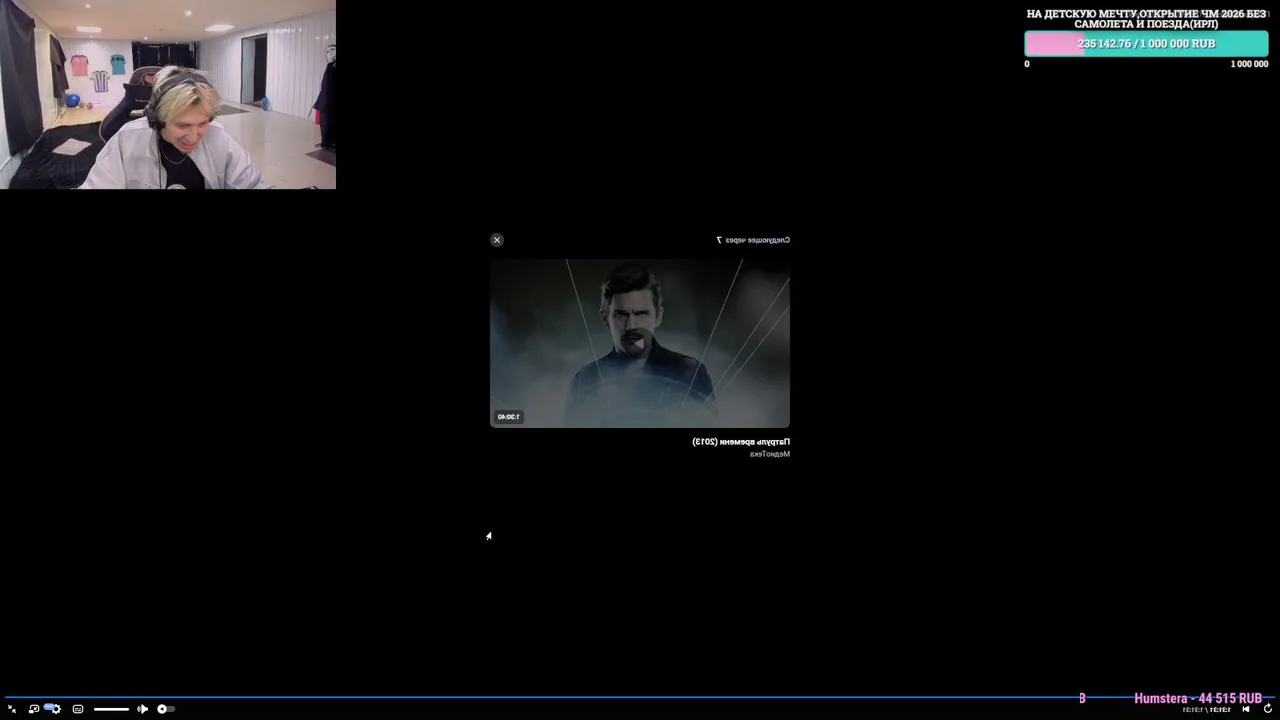Exit fullscreen using the collapse arrows icon
1280x720 pixels.
click(x=12, y=709)
